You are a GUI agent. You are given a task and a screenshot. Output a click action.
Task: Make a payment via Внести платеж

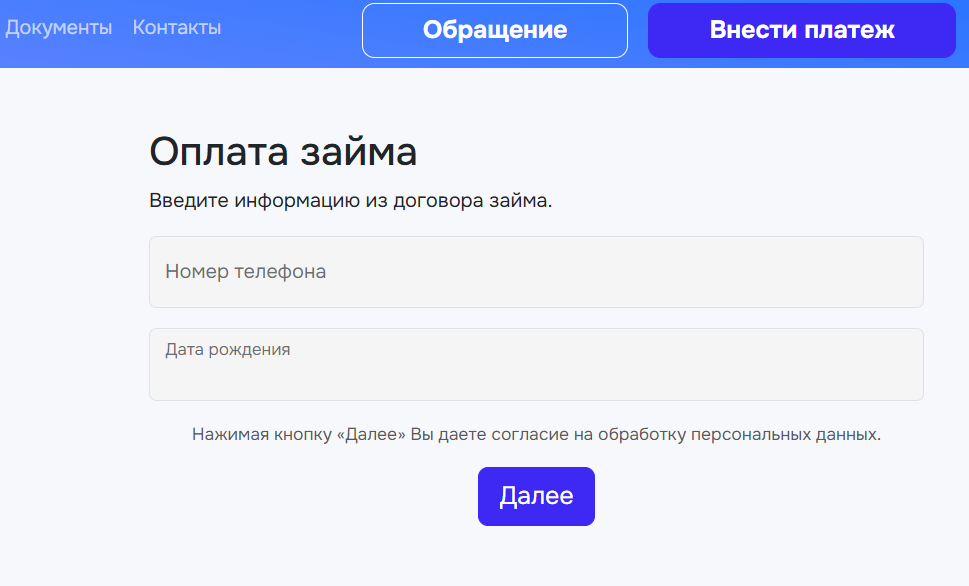point(802,30)
